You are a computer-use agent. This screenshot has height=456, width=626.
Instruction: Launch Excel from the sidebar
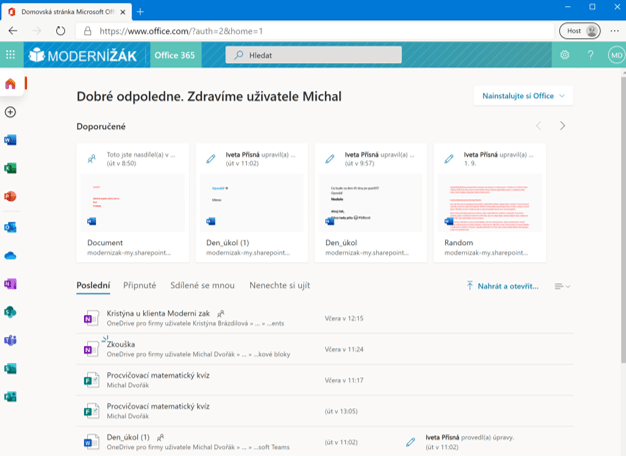pyautogui.click(x=11, y=169)
